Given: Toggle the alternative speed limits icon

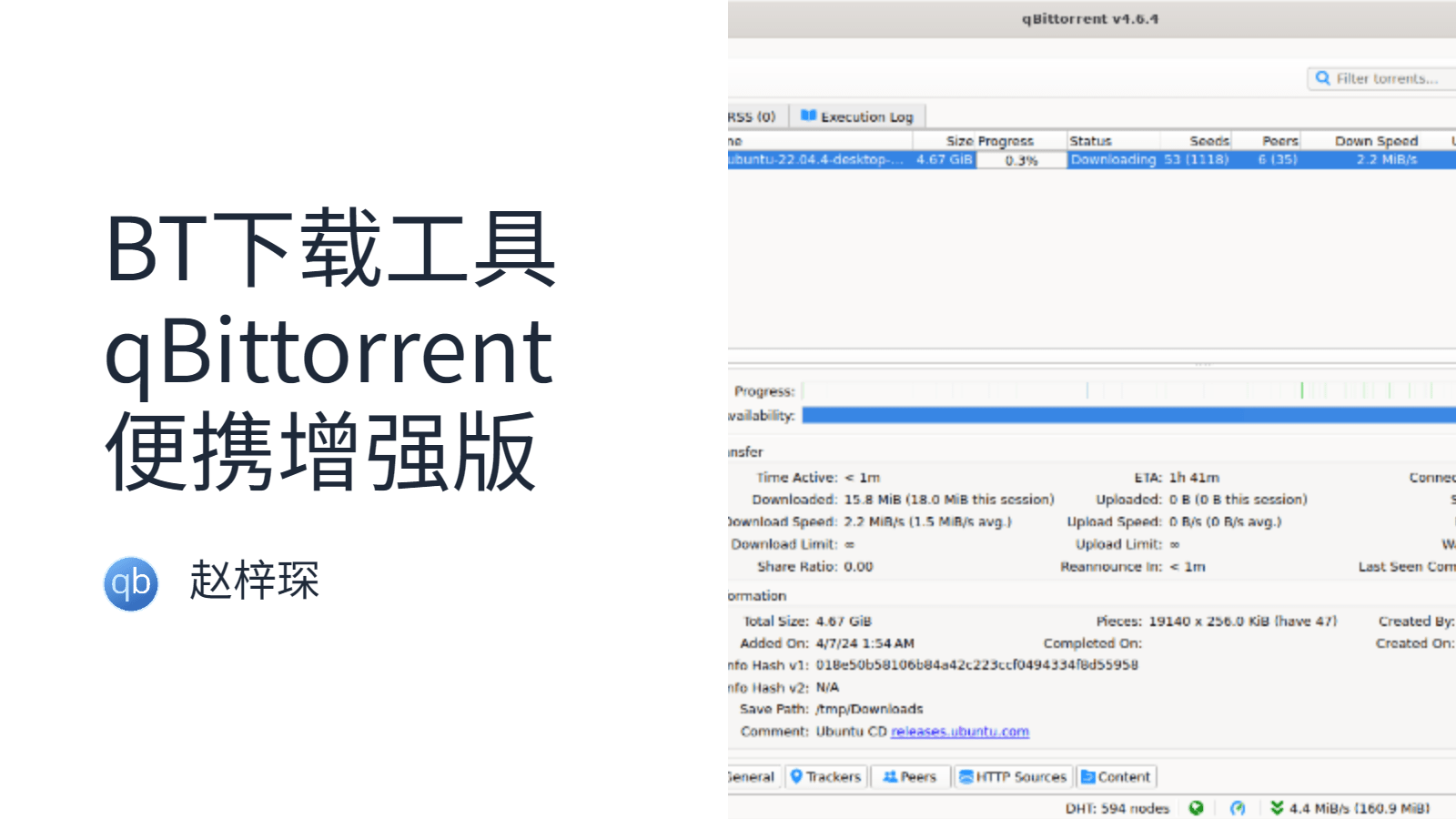Looking at the screenshot, I should [1238, 808].
